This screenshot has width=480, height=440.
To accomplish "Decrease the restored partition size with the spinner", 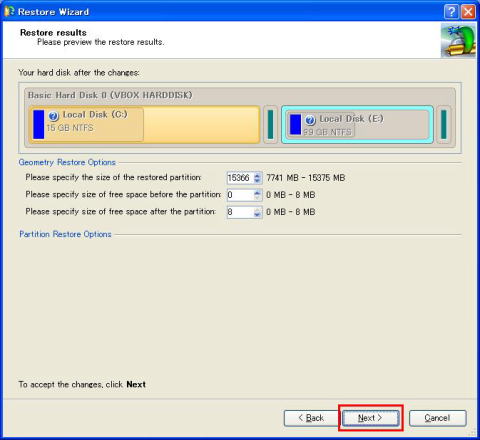I will pos(257,180).
